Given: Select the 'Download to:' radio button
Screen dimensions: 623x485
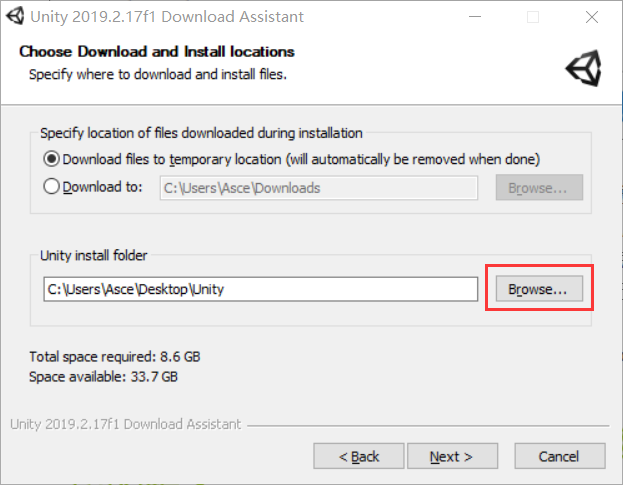Looking at the screenshot, I should [x=52, y=186].
